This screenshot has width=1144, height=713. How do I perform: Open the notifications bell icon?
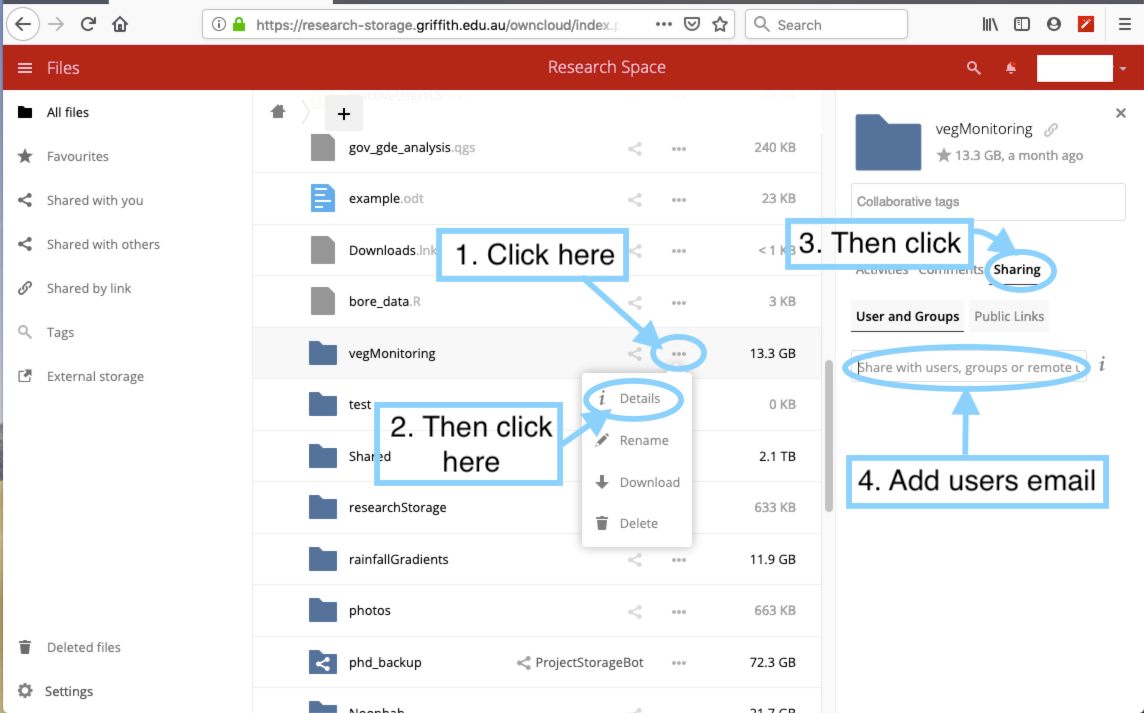pos(1011,68)
